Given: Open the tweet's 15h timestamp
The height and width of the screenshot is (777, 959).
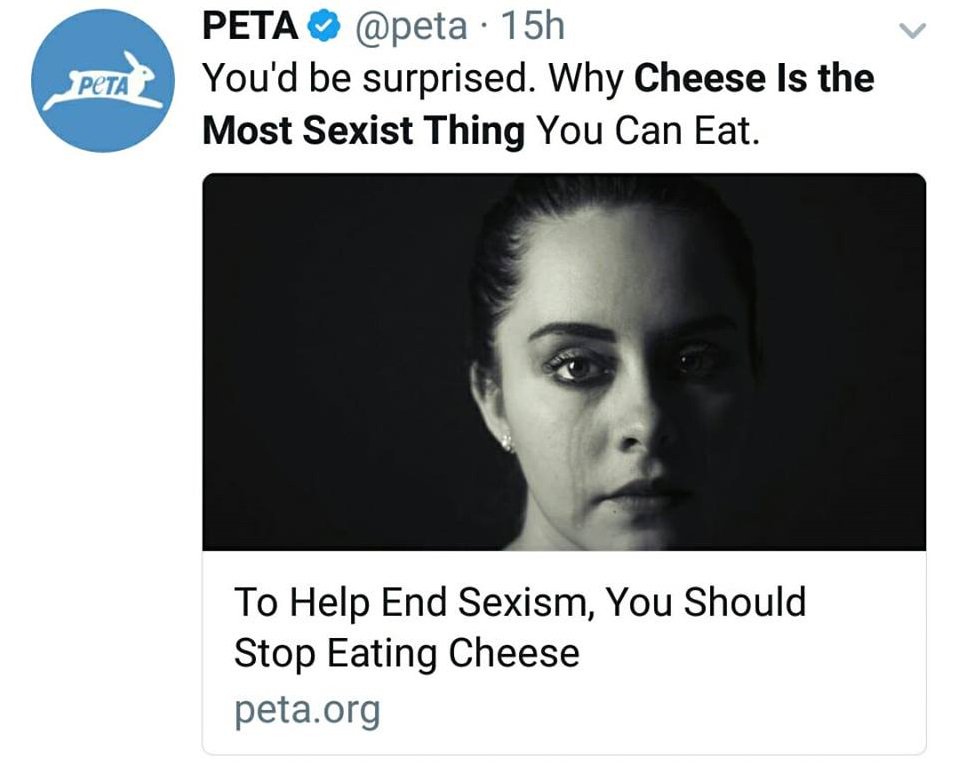Looking at the screenshot, I should click(532, 27).
